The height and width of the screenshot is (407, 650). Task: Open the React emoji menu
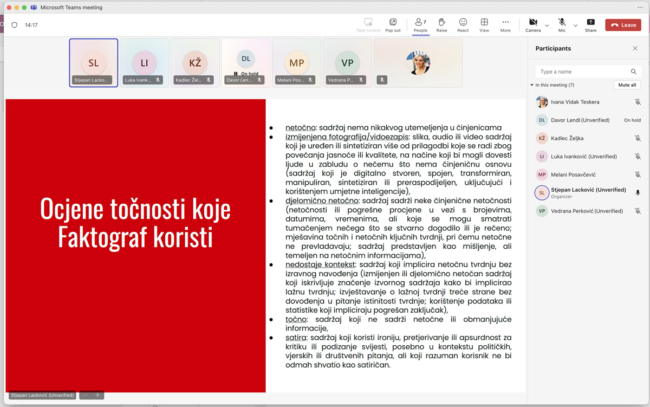pos(463,24)
